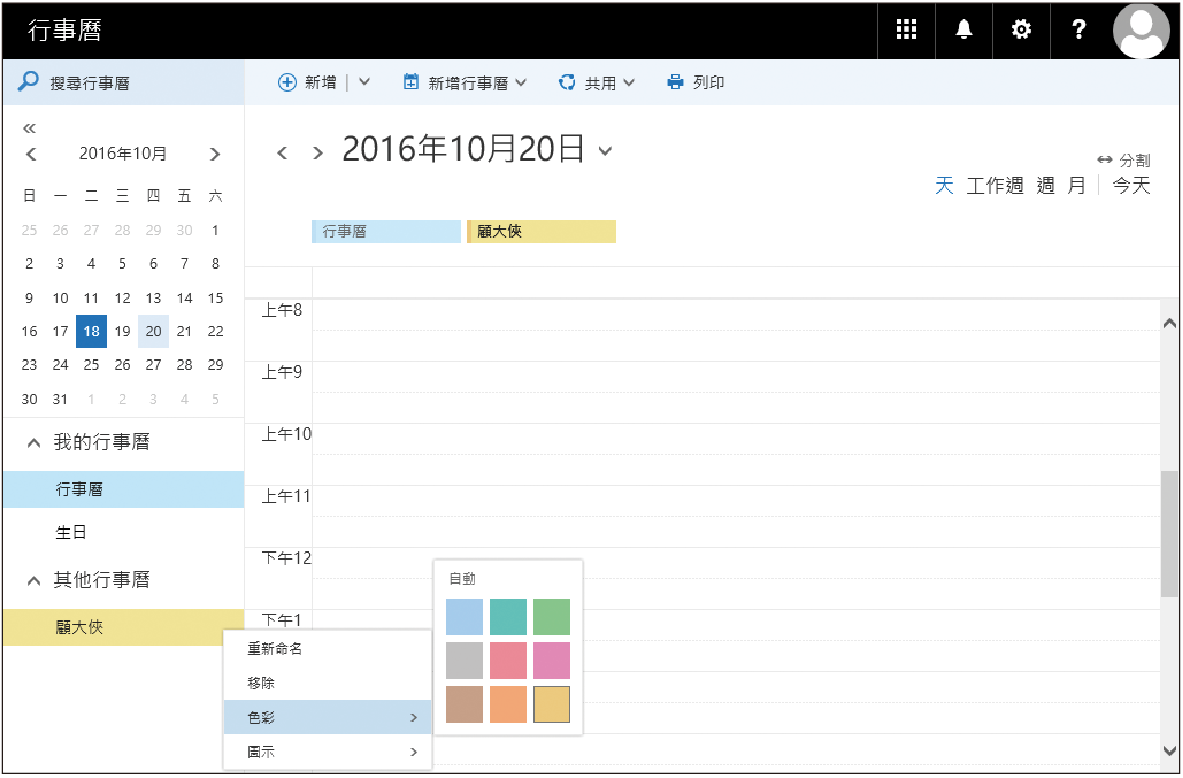Collapse 其他行事曆 group
The image size is (1183, 778).
pos(33,581)
